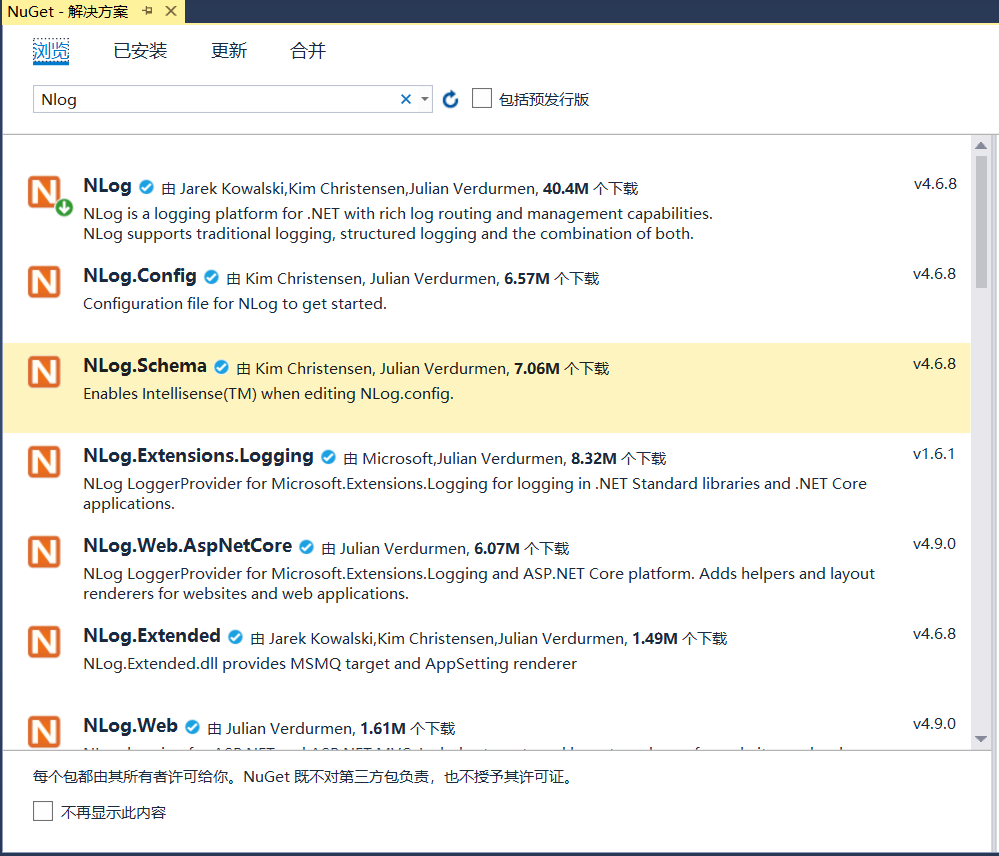Click the package list vertical scrollbar thumb
The height and width of the screenshot is (856, 999).
click(x=981, y=222)
